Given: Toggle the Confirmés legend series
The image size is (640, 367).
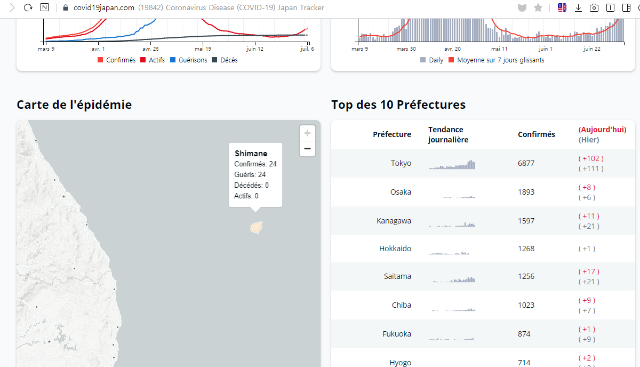Looking at the screenshot, I should (116, 60).
